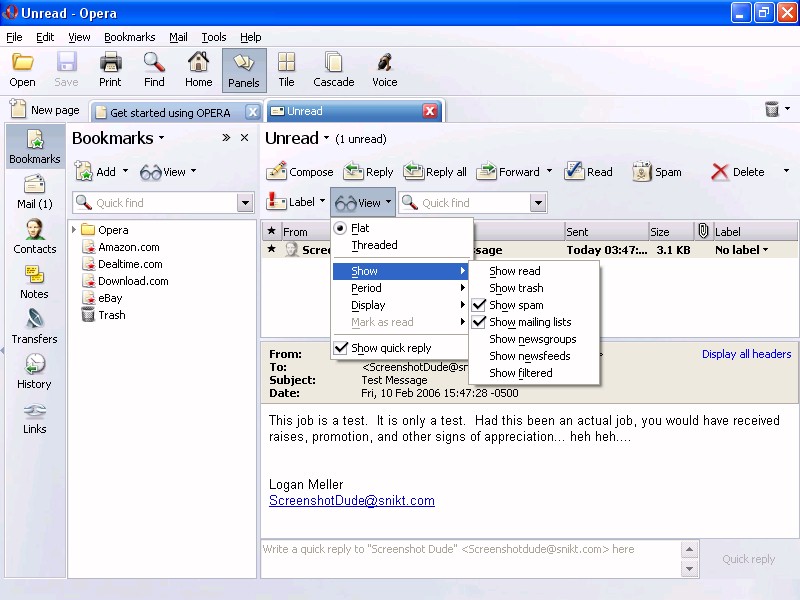Select the Threaded view option
This screenshot has width=800, height=600.
pos(374,245)
